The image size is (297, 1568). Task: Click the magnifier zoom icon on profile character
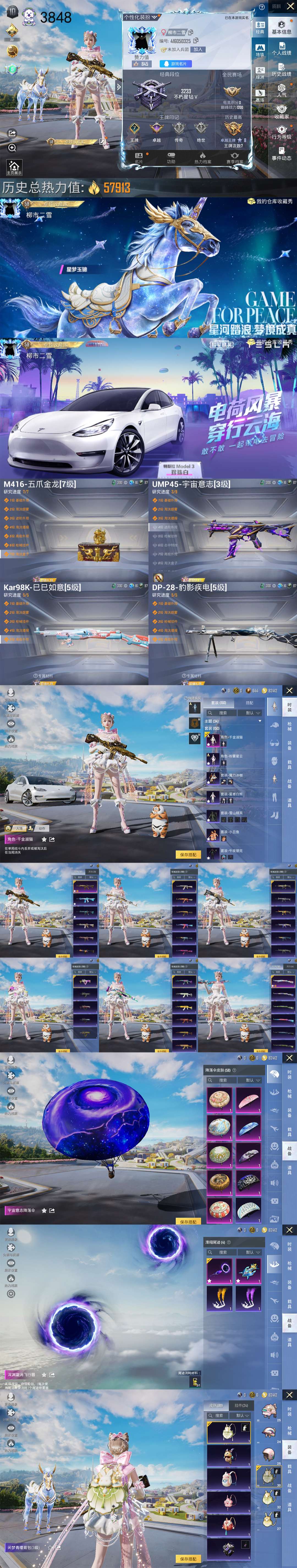[x=12, y=147]
